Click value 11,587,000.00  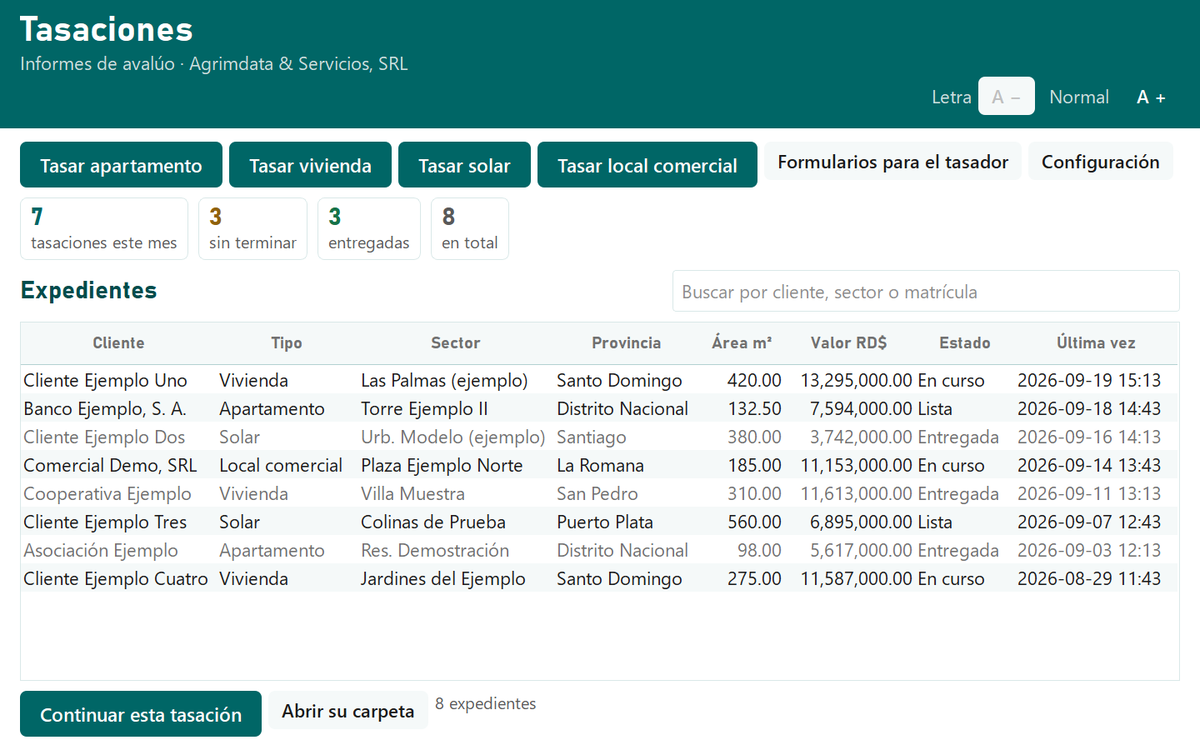click(x=857, y=578)
